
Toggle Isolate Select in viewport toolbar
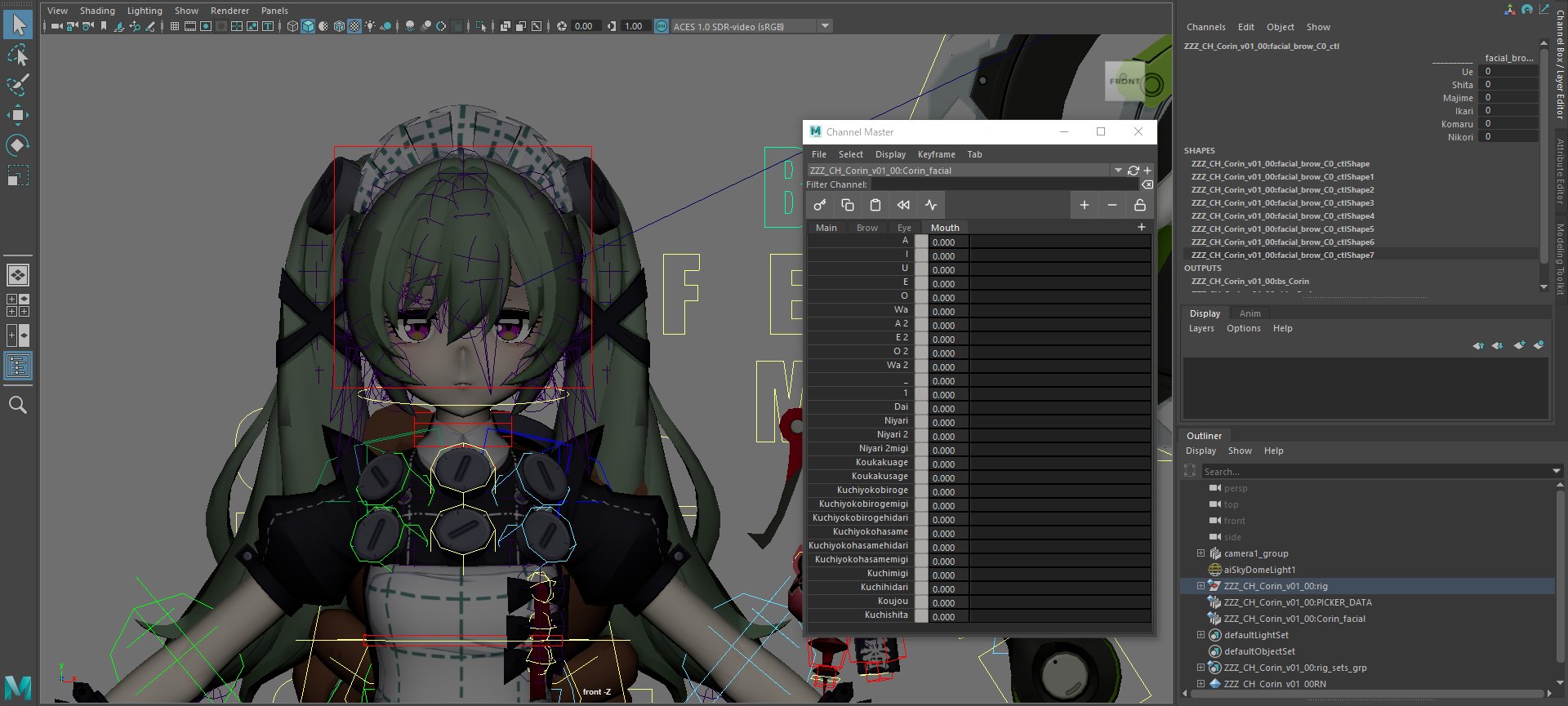coord(480,26)
